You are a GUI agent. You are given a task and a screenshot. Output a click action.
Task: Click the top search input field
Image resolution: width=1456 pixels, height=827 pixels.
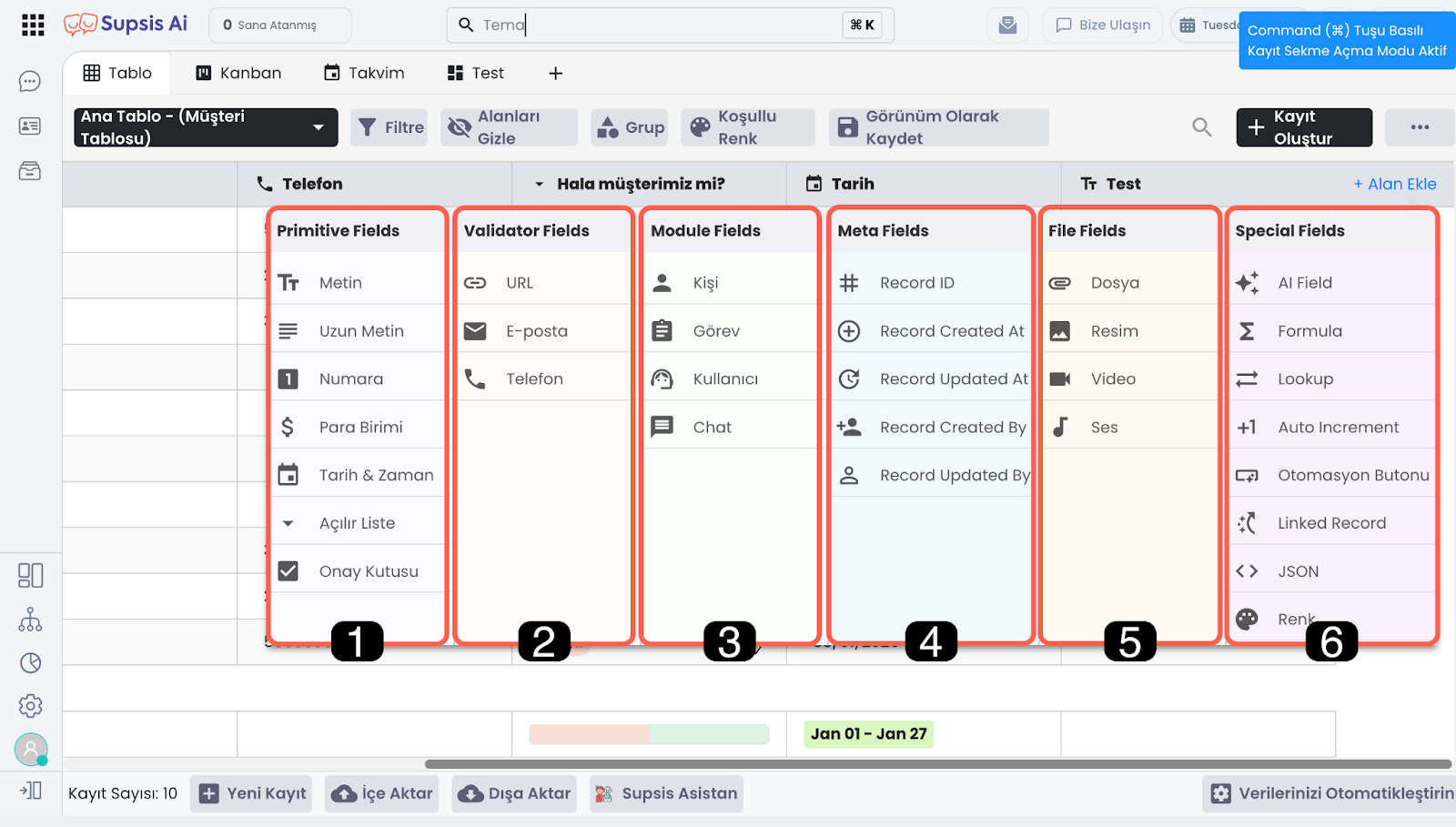655,25
